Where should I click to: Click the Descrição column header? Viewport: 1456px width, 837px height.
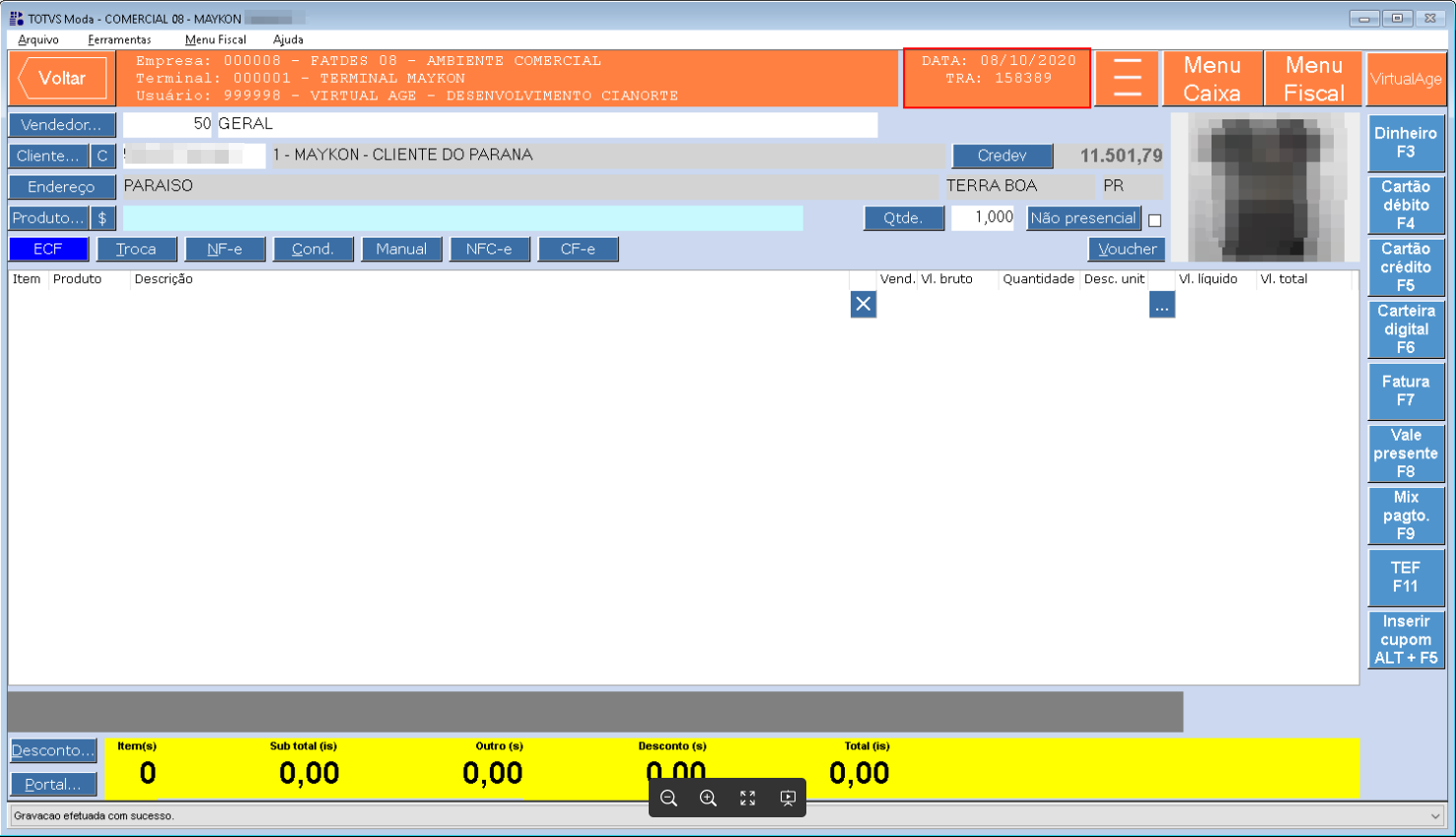[164, 279]
